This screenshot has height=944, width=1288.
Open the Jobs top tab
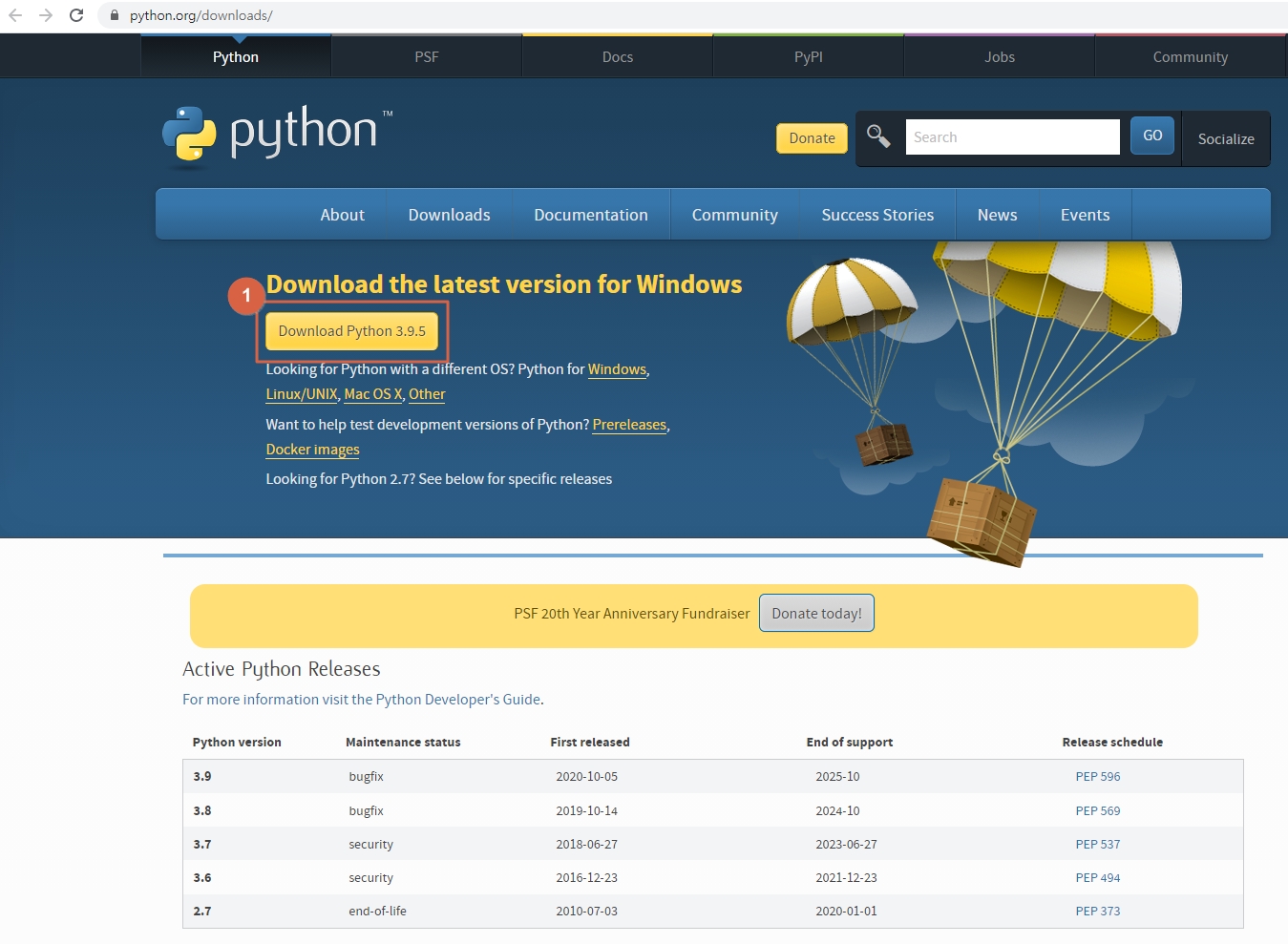point(1000,56)
